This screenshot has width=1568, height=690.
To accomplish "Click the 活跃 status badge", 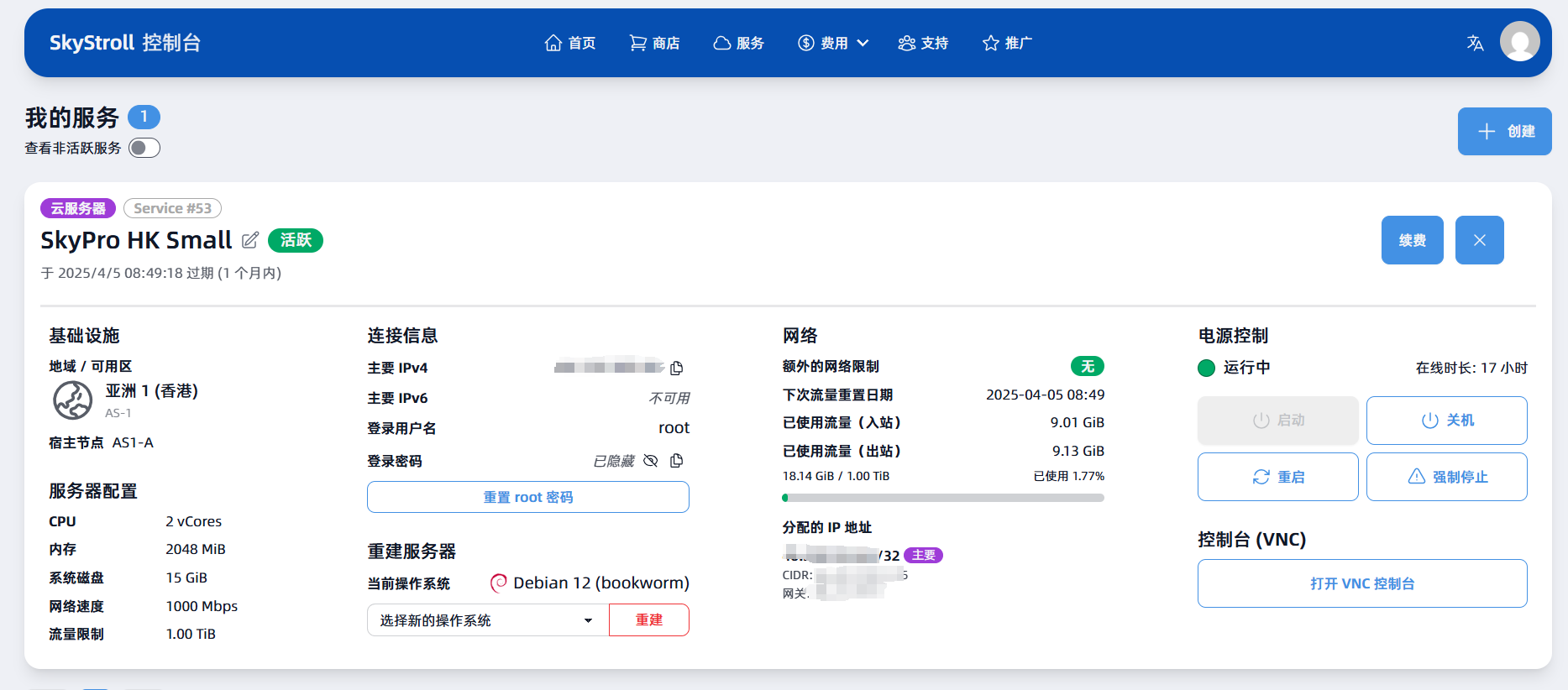I will point(296,240).
